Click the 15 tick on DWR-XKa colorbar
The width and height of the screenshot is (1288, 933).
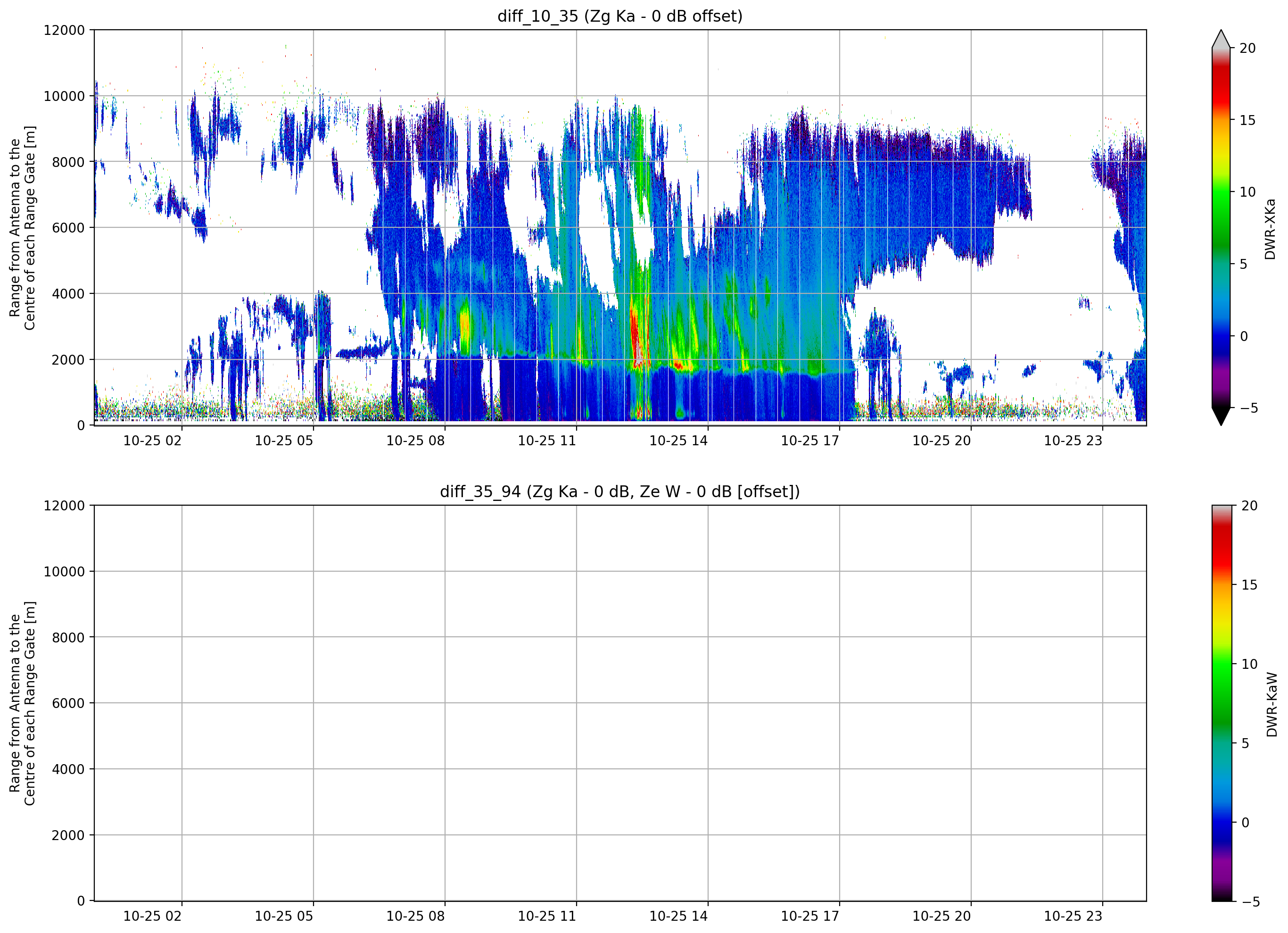(x=1247, y=120)
